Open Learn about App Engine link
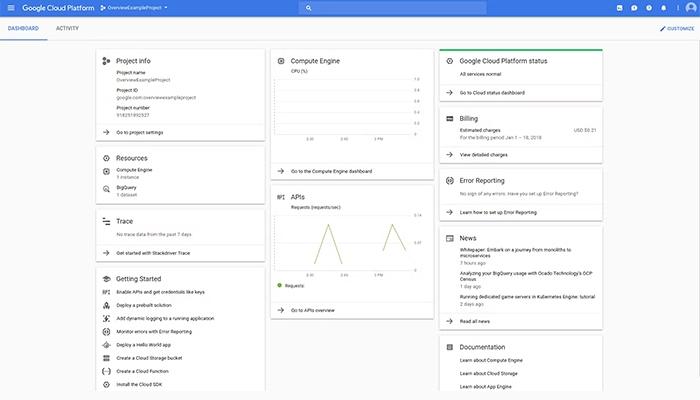 [485, 387]
